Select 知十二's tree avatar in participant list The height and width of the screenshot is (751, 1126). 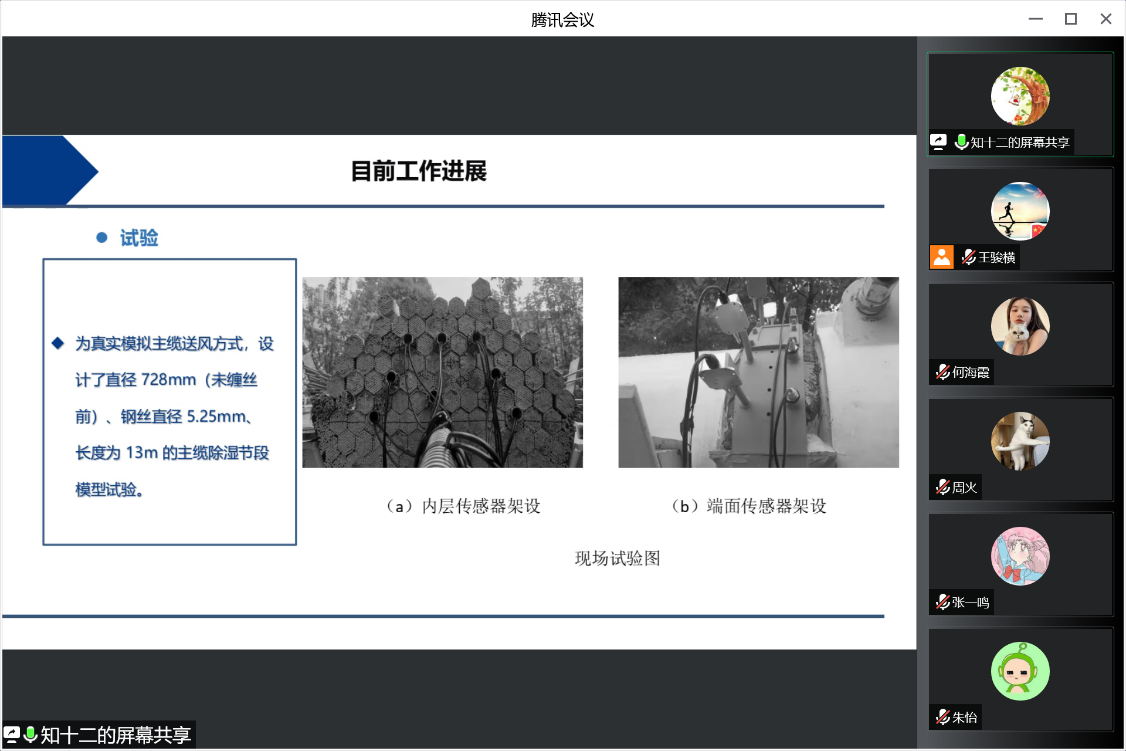tap(1020, 96)
